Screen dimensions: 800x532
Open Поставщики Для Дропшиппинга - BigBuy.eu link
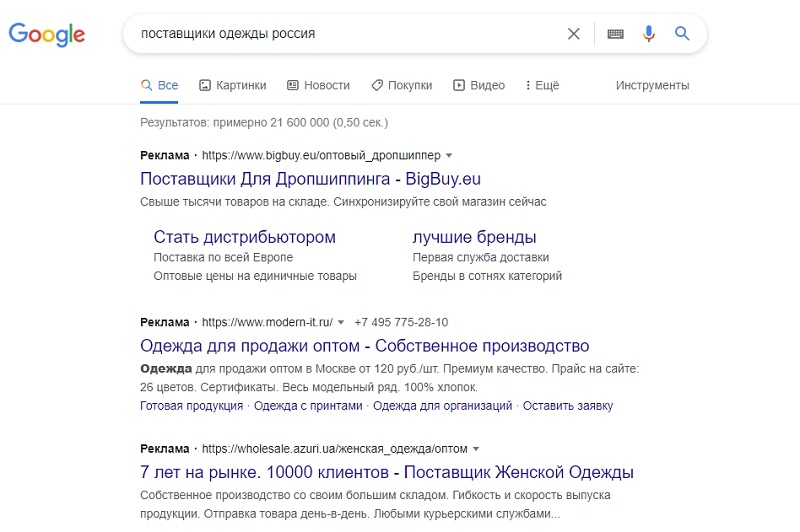(310, 179)
